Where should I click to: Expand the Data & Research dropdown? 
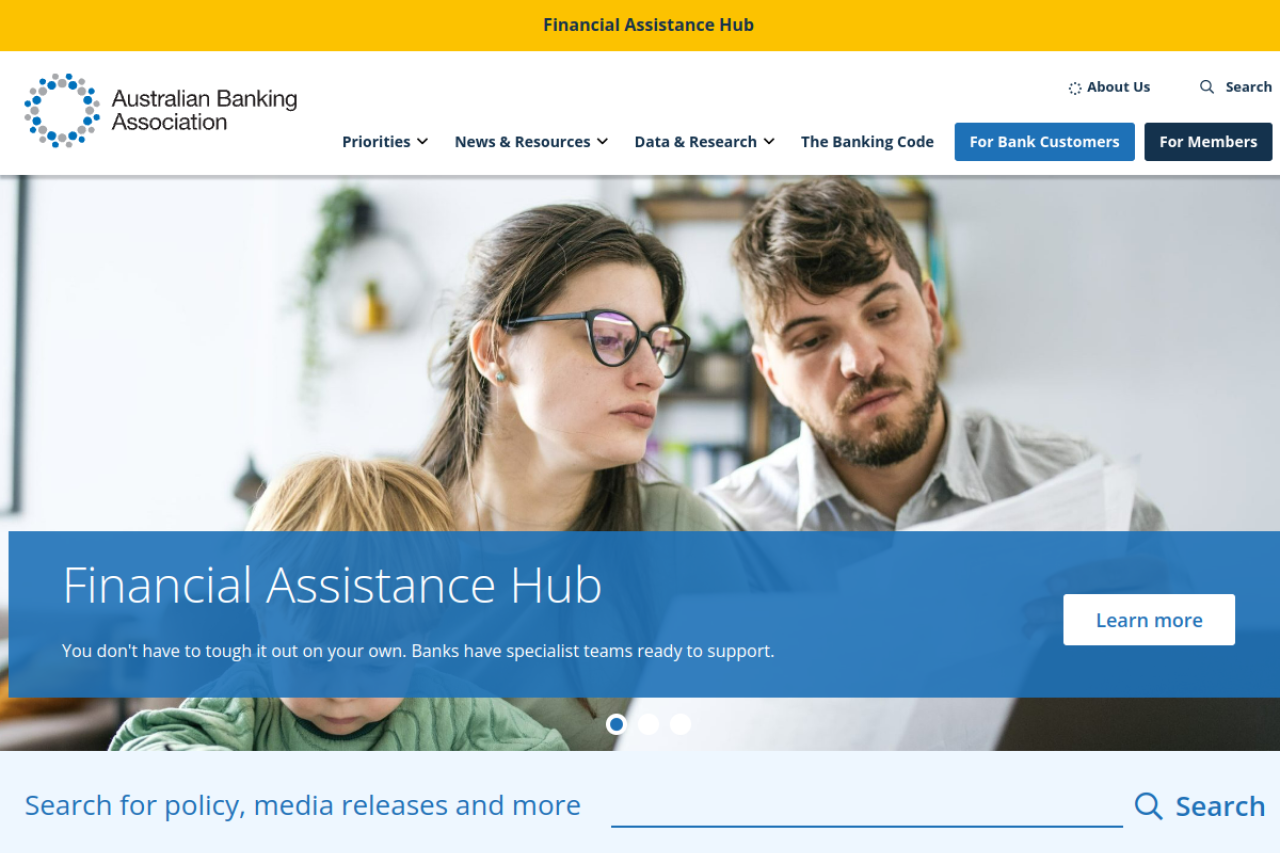(704, 142)
